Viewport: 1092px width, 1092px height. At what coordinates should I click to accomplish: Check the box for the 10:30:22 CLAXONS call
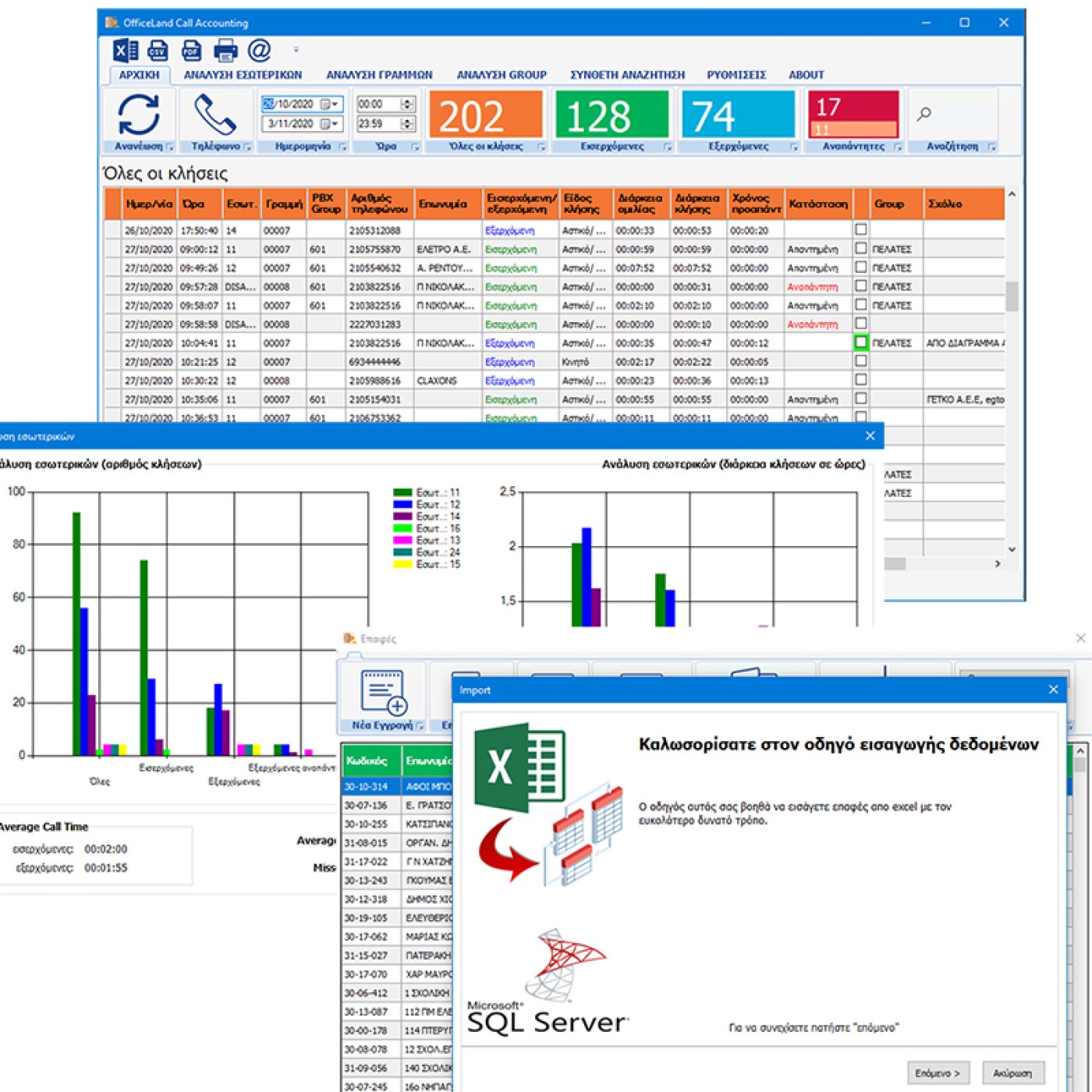click(x=861, y=380)
